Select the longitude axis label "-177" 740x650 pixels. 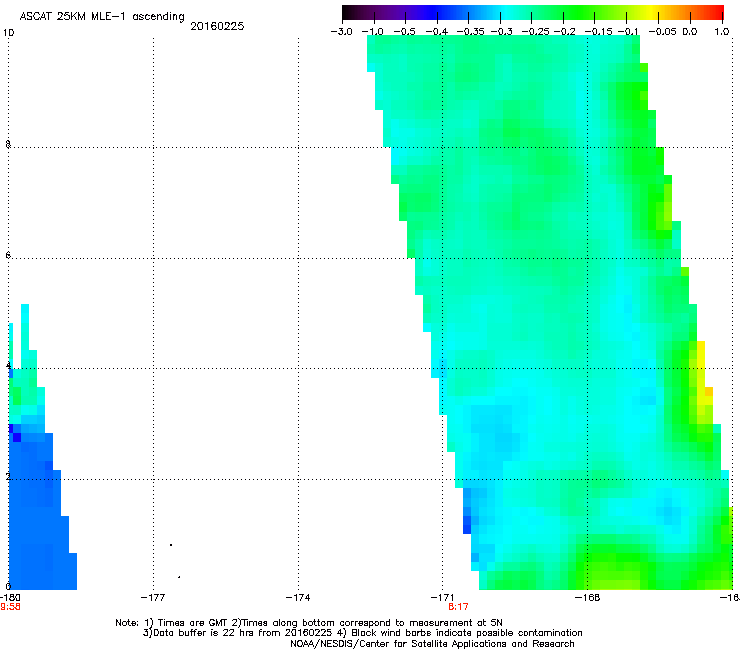153,598
